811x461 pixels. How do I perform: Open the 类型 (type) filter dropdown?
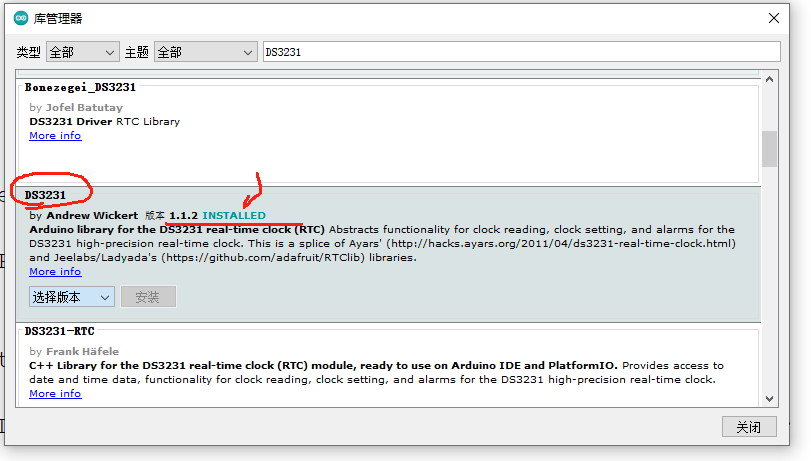point(83,52)
